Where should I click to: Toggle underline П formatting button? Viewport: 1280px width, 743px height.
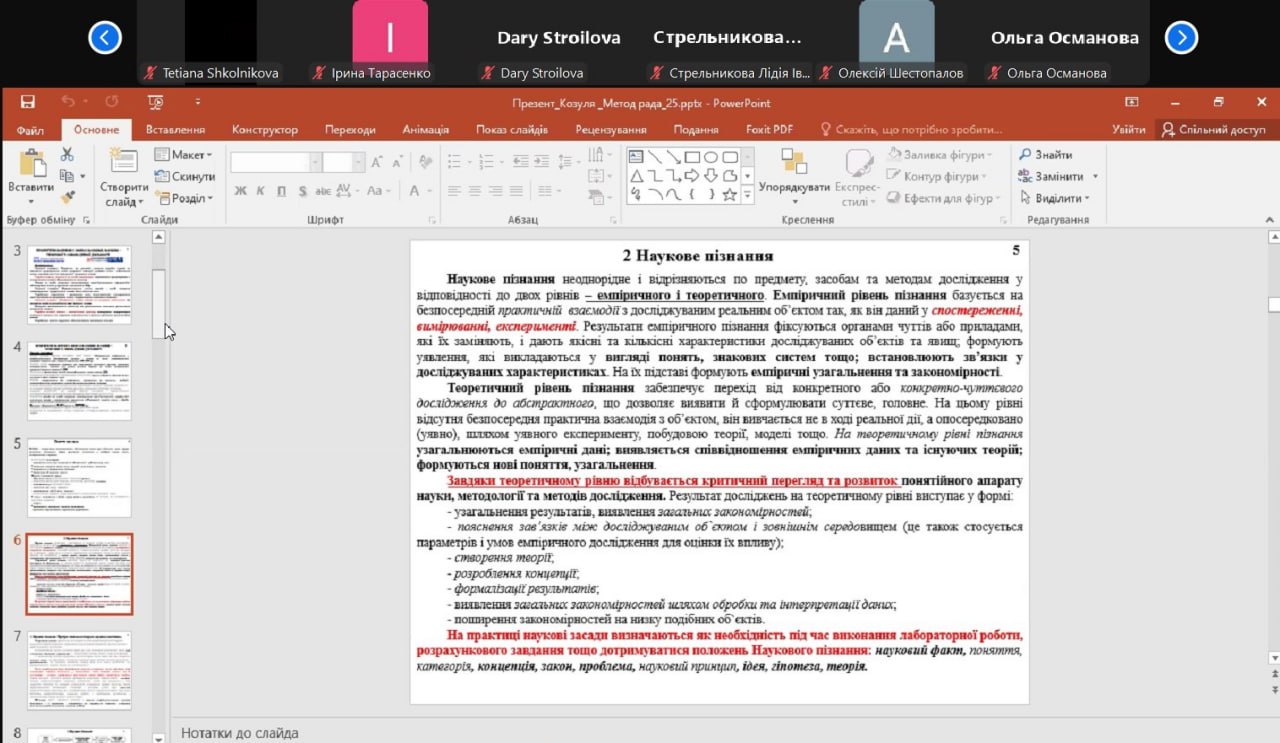280,191
